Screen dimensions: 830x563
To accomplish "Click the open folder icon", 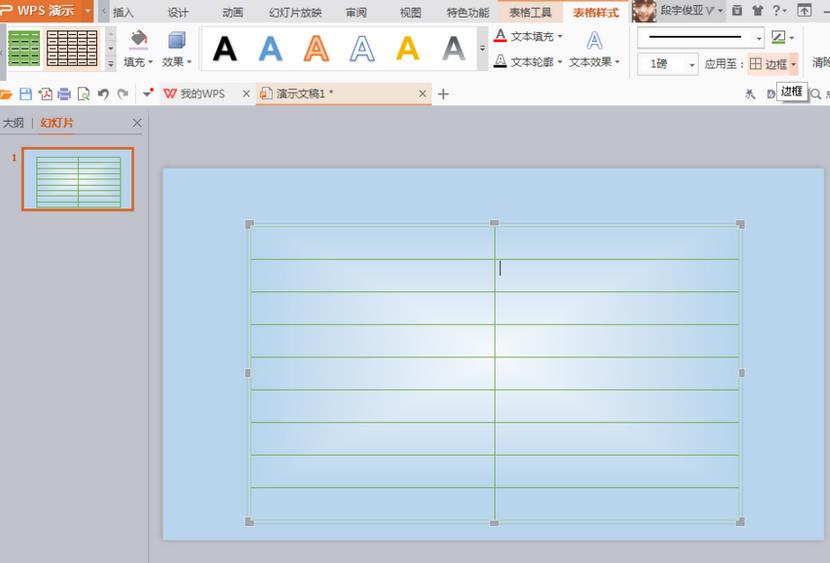I will click(6, 94).
